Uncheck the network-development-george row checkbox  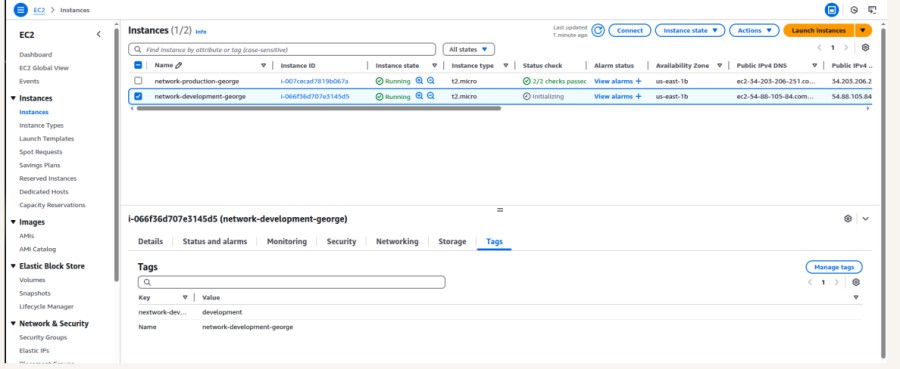(x=138, y=96)
